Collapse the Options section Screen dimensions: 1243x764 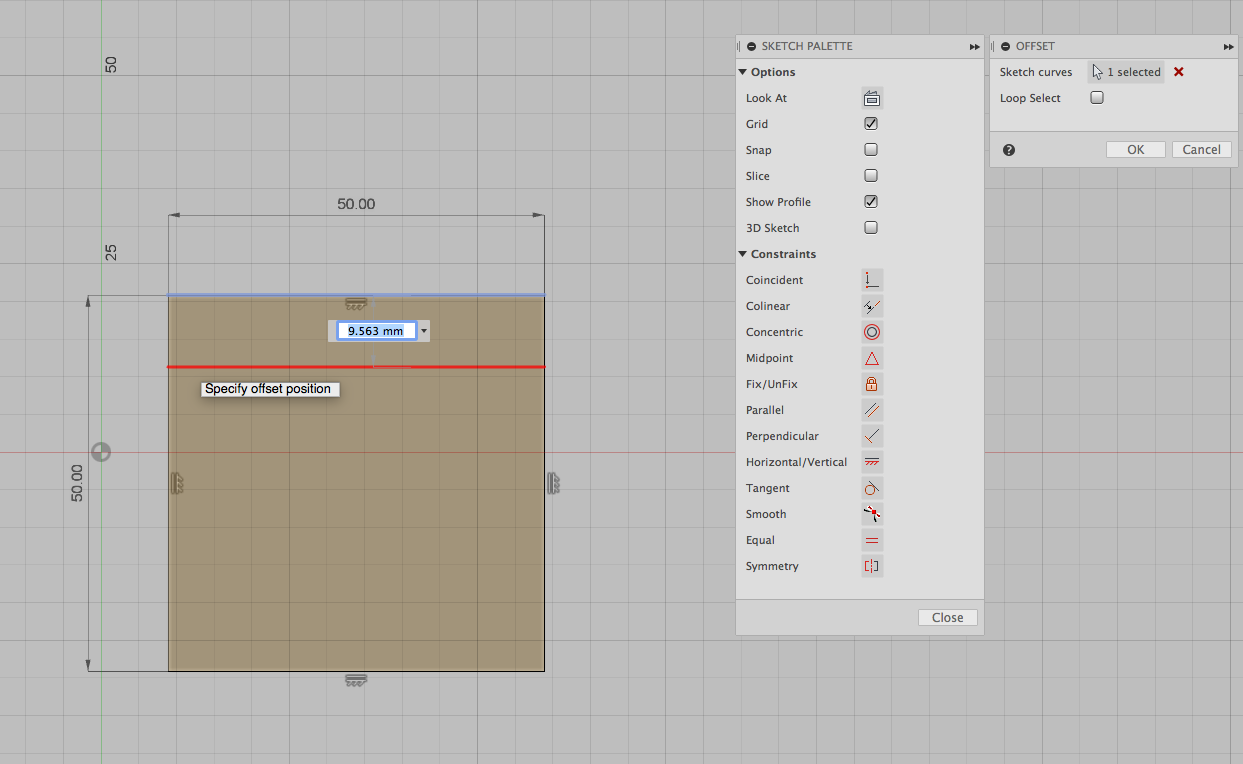click(743, 72)
